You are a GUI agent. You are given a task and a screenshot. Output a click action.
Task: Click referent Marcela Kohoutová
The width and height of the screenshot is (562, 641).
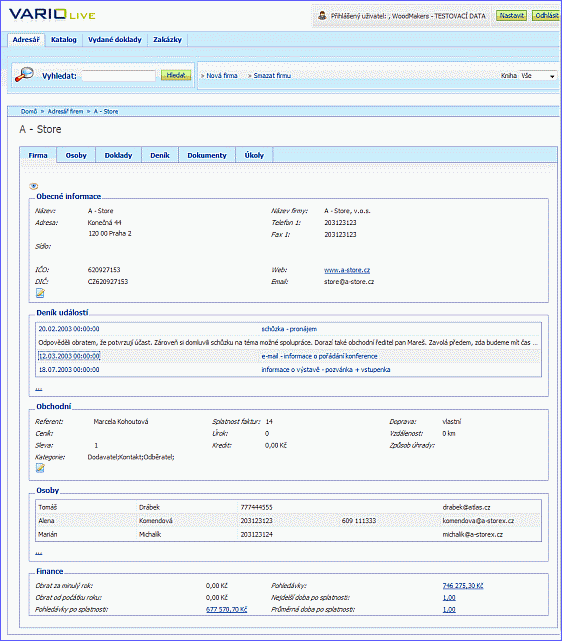coord(121,421)
